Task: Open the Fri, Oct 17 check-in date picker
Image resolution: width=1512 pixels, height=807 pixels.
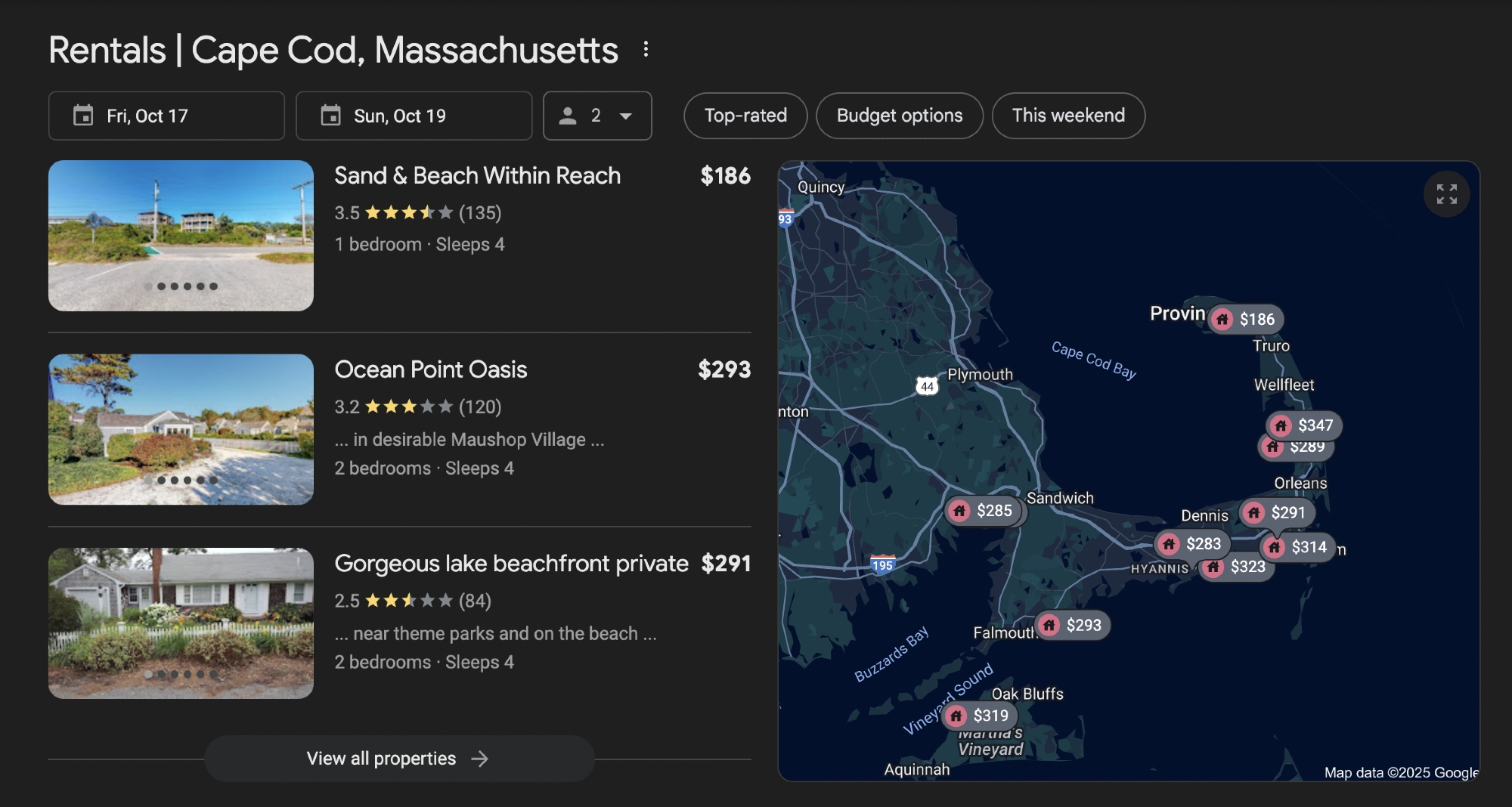Action: [x=166, y=116]
